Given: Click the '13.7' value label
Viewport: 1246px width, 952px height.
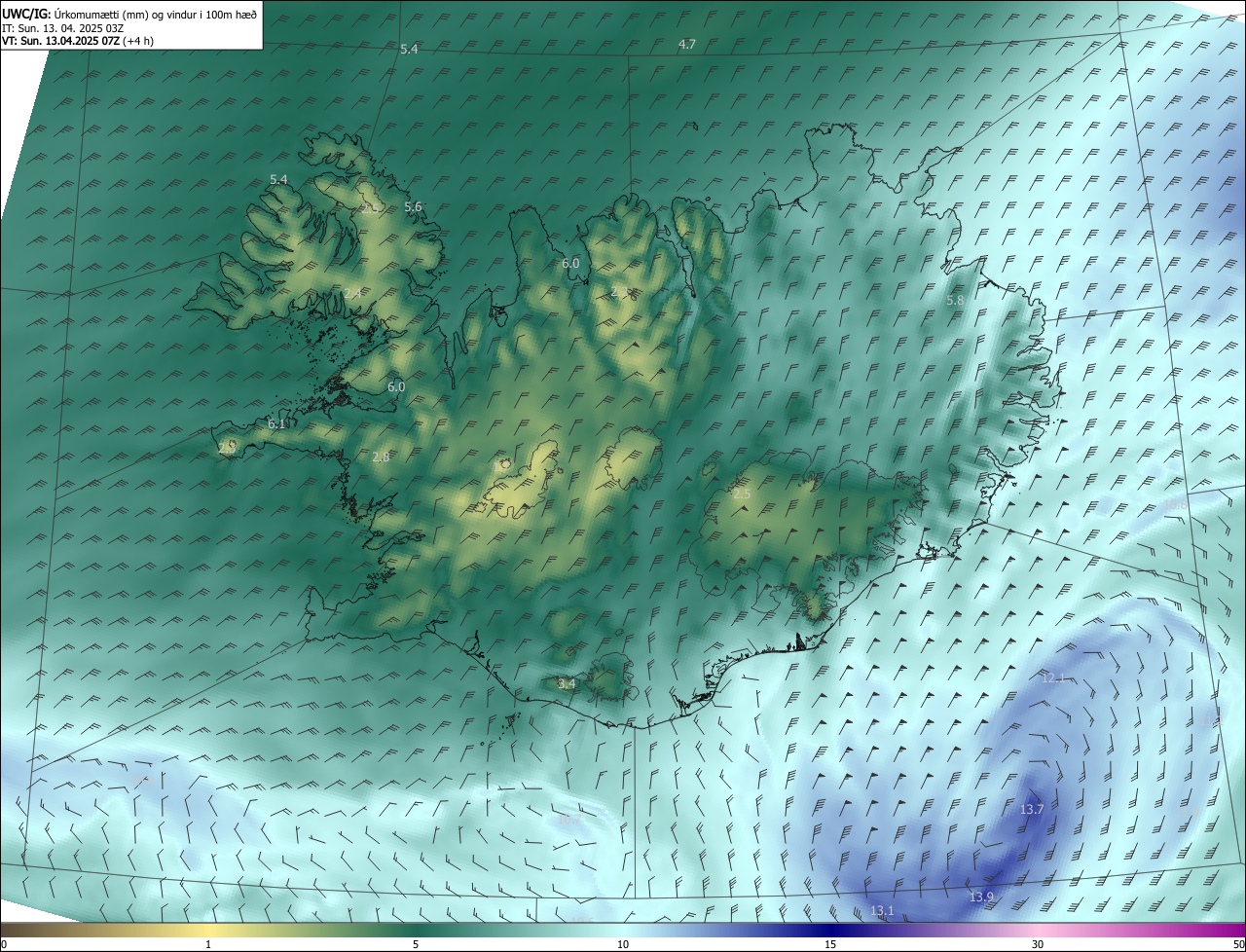Looking at the screenshot, I should coord(1032,810).
